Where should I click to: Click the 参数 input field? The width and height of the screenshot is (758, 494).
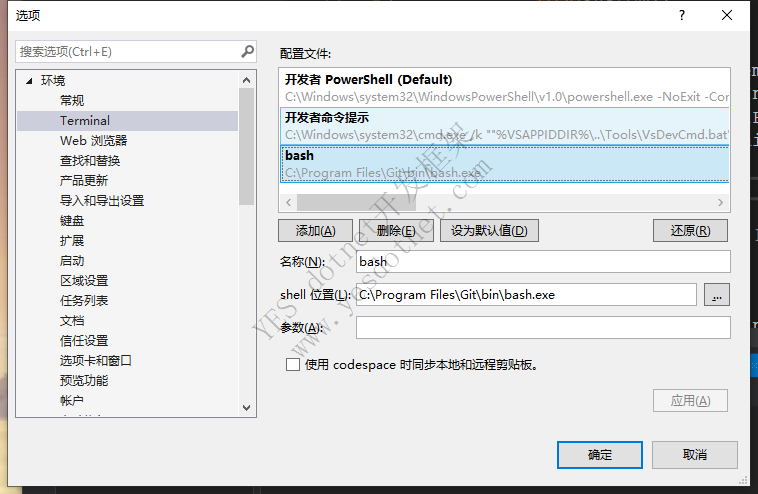543,328
